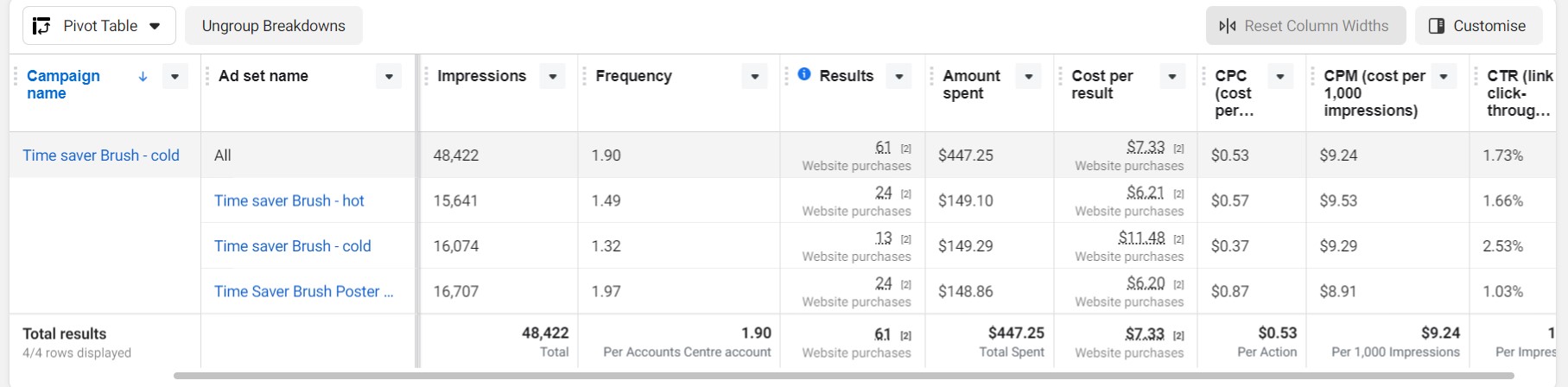Viewport: 1568px width, 387px height.
Task: Click the Impressions column drag handle
Action: click(427, 76)
